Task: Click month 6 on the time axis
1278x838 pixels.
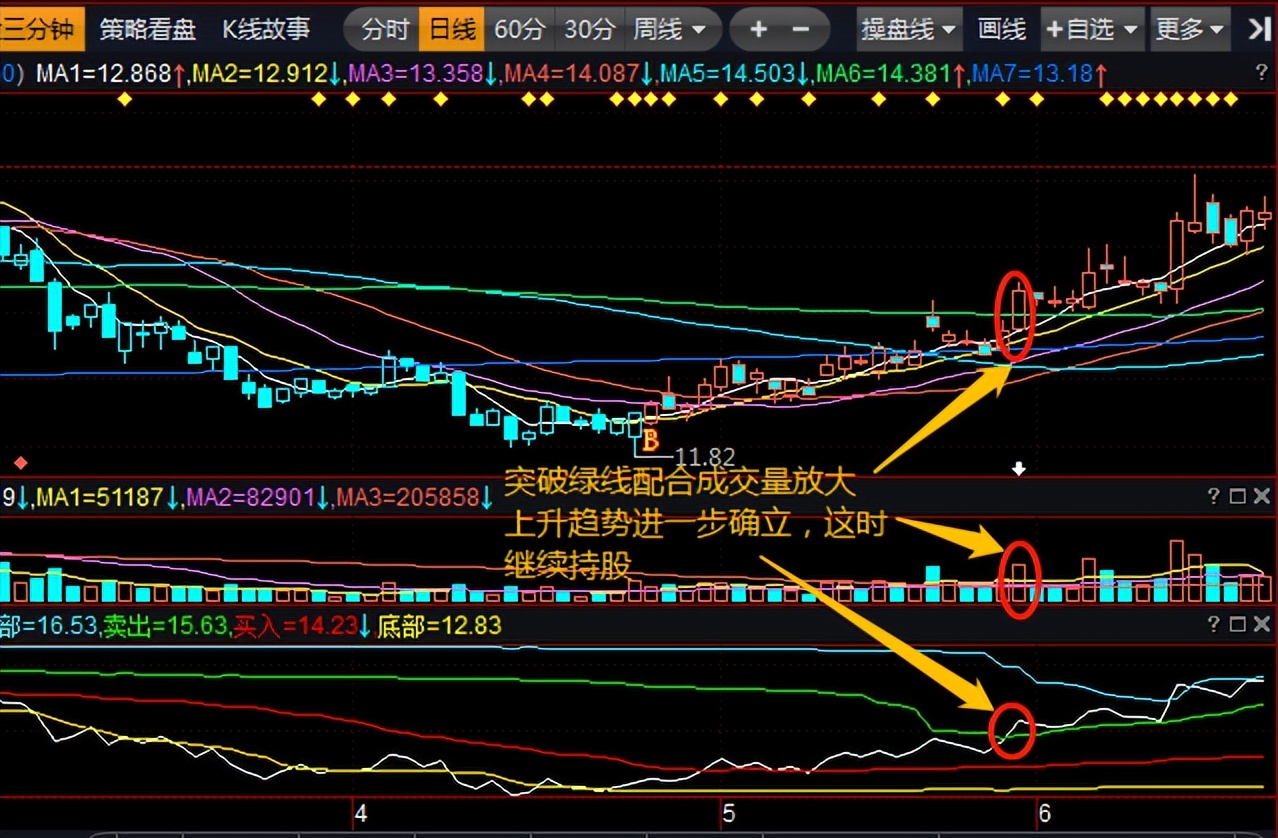Action: point(1045,813)
